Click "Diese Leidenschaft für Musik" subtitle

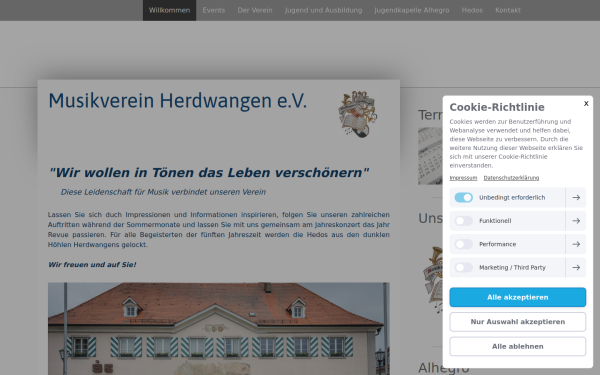[163, 192]
